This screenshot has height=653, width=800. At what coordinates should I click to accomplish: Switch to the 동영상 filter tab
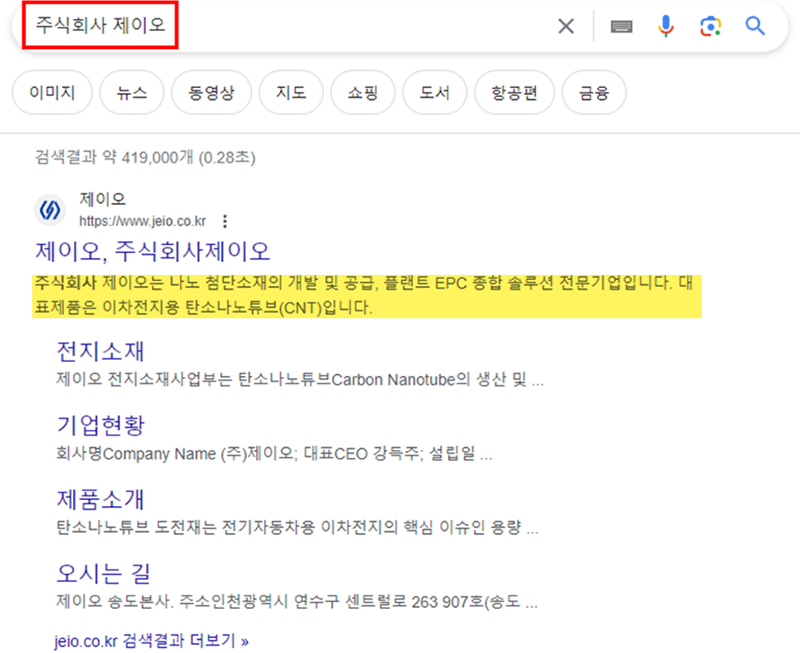pyautogui.click(x=211, y=93)
